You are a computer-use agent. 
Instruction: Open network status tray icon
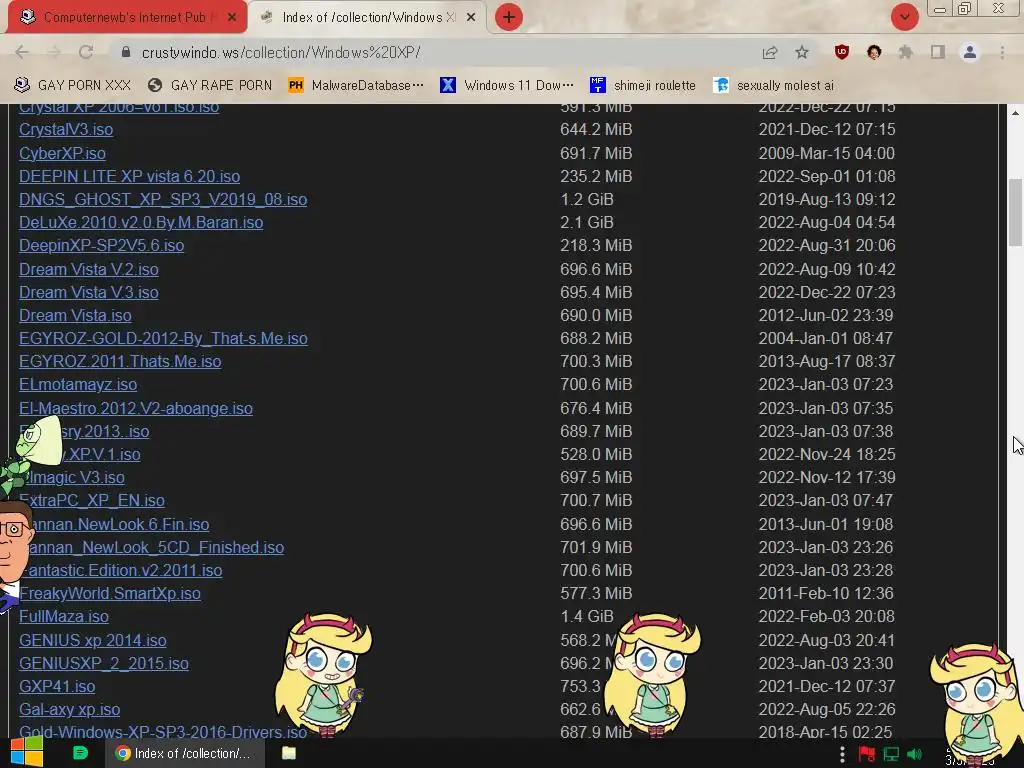click(x=891, y=754)
